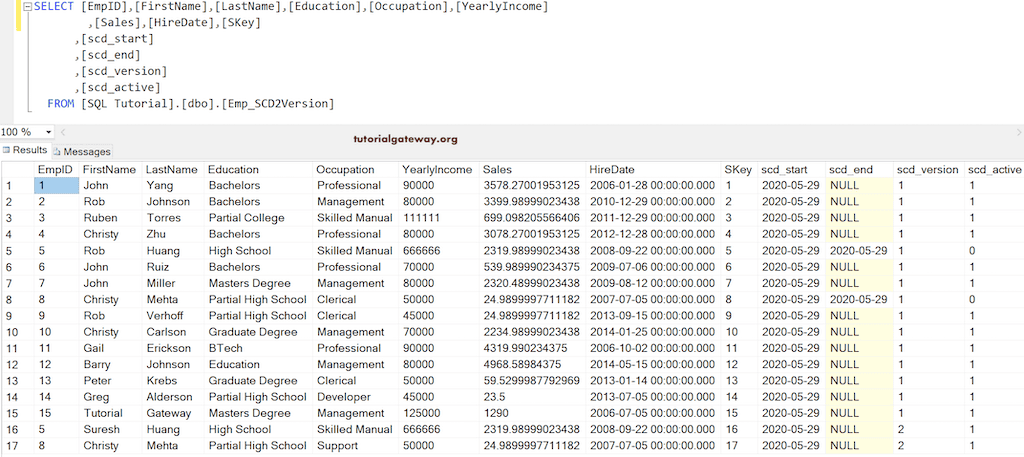Screen dimensions: 1024x457
Task: Click HireDate cell '2014-05-15 00:00:00.000'
Action: [x=653, y=364]
